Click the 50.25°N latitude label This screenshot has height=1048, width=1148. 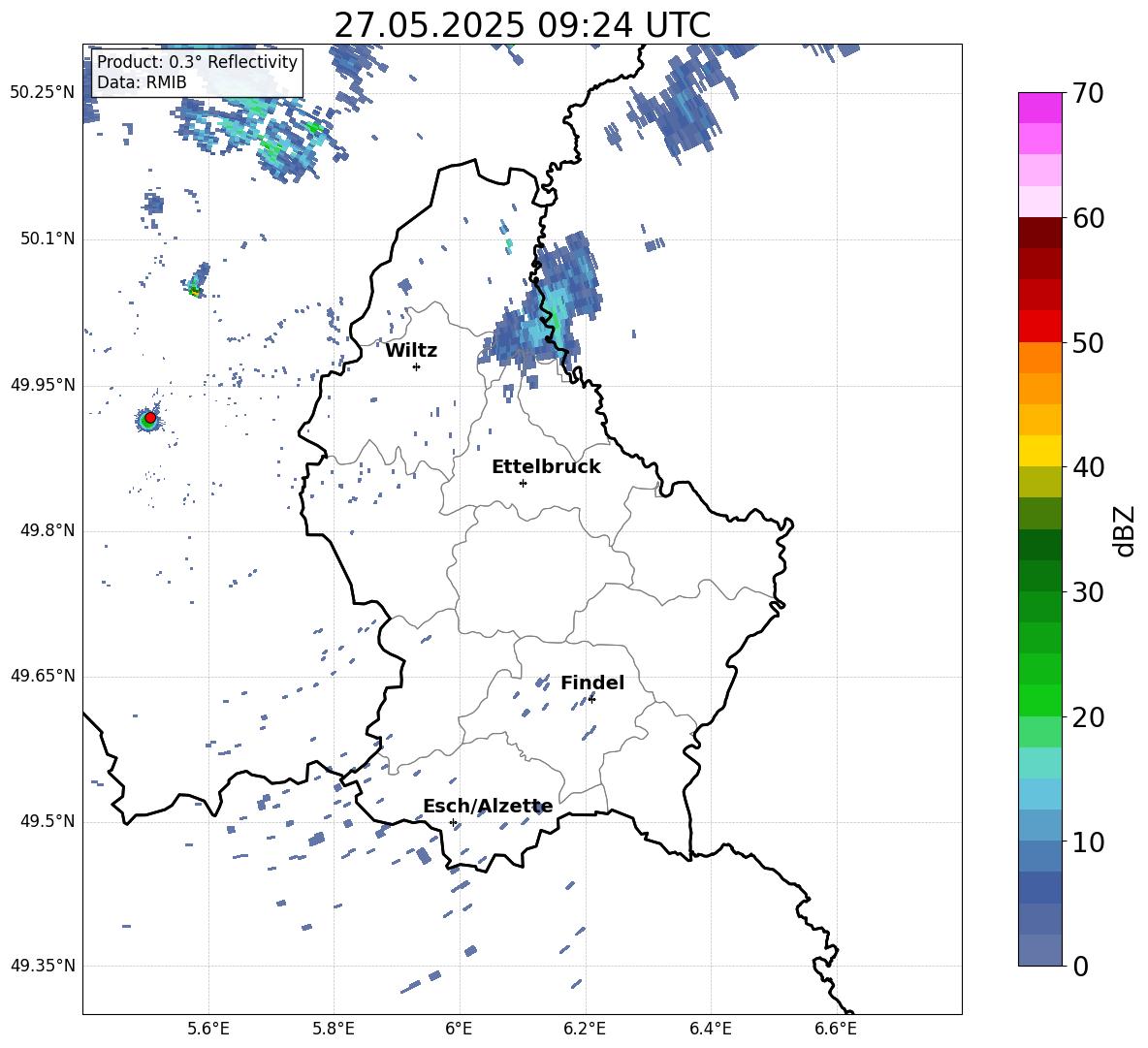click(43, 93)
